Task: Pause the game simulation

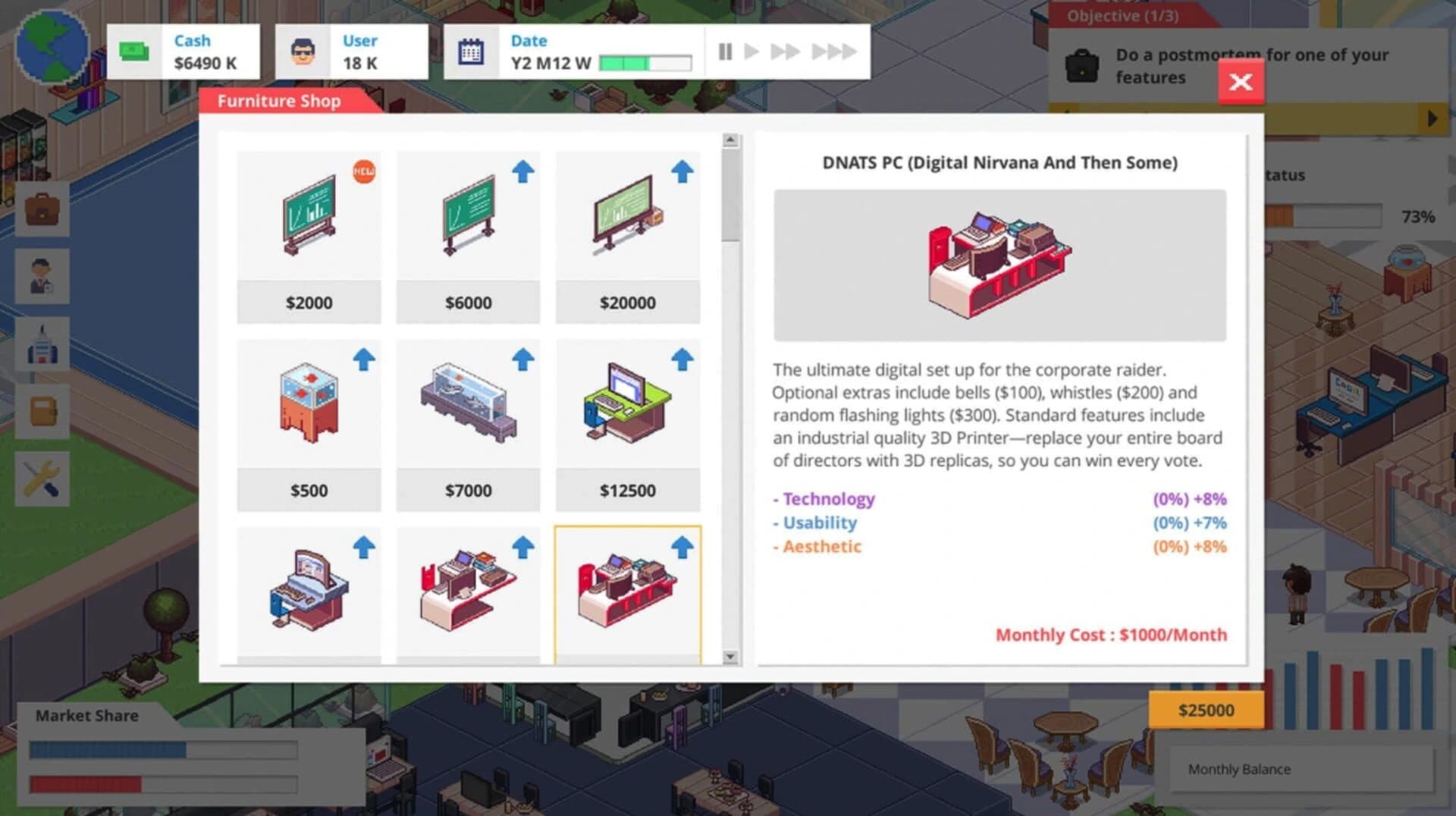Action: pyautogui.click(x=726, y=52)
